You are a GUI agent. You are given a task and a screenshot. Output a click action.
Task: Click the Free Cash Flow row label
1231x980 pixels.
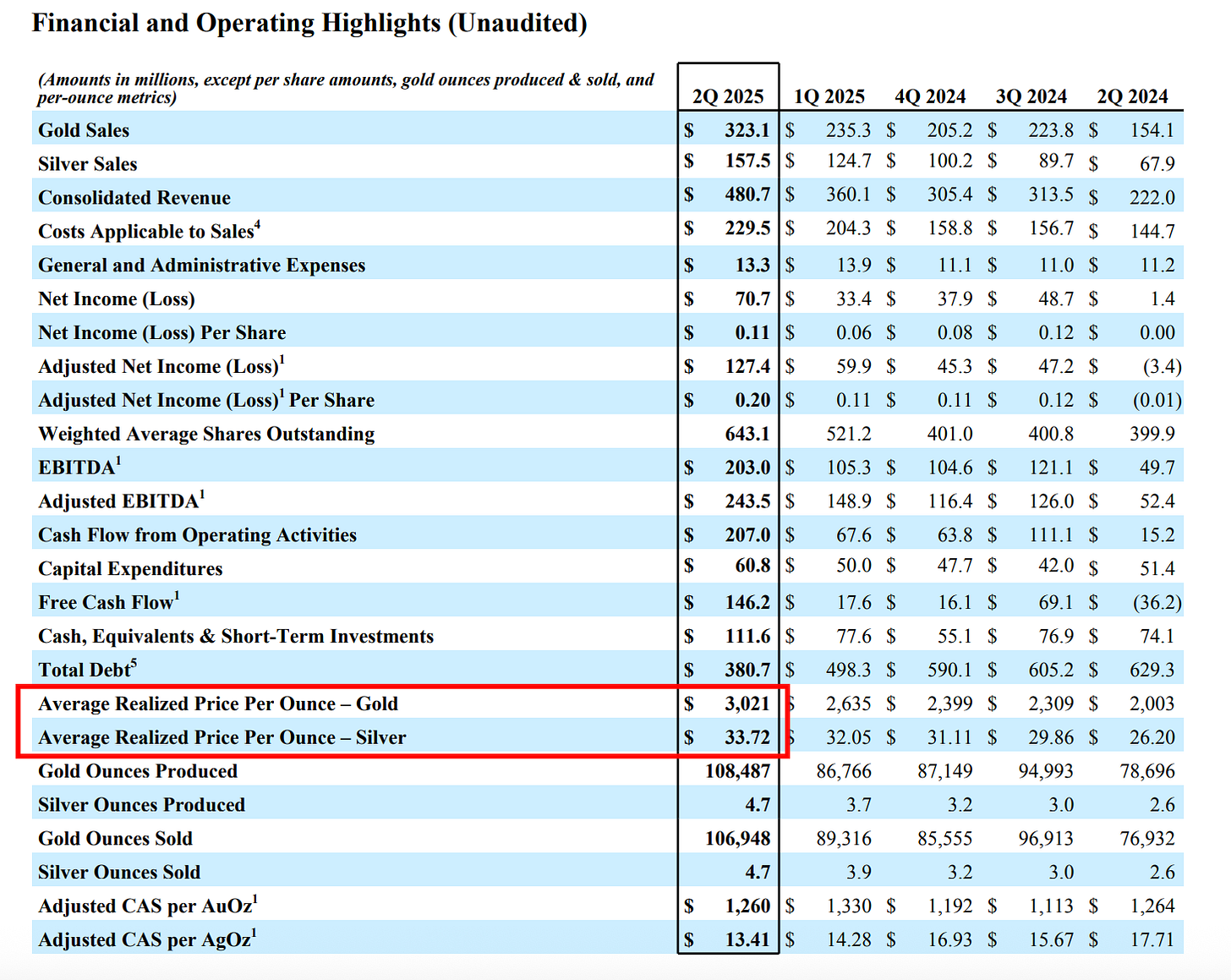108,602
